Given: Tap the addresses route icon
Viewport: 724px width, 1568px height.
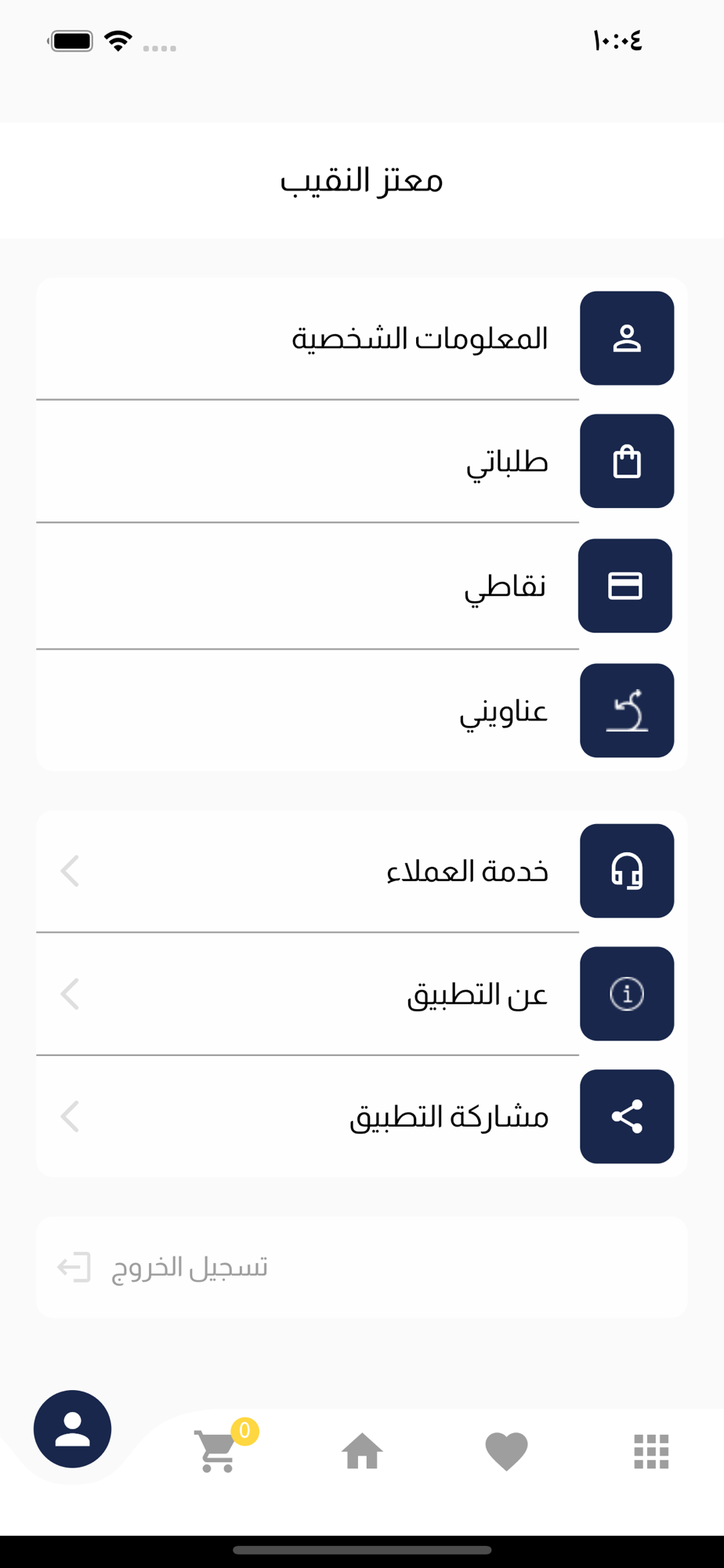Looking at the screenshot, I should click(627, 710).
